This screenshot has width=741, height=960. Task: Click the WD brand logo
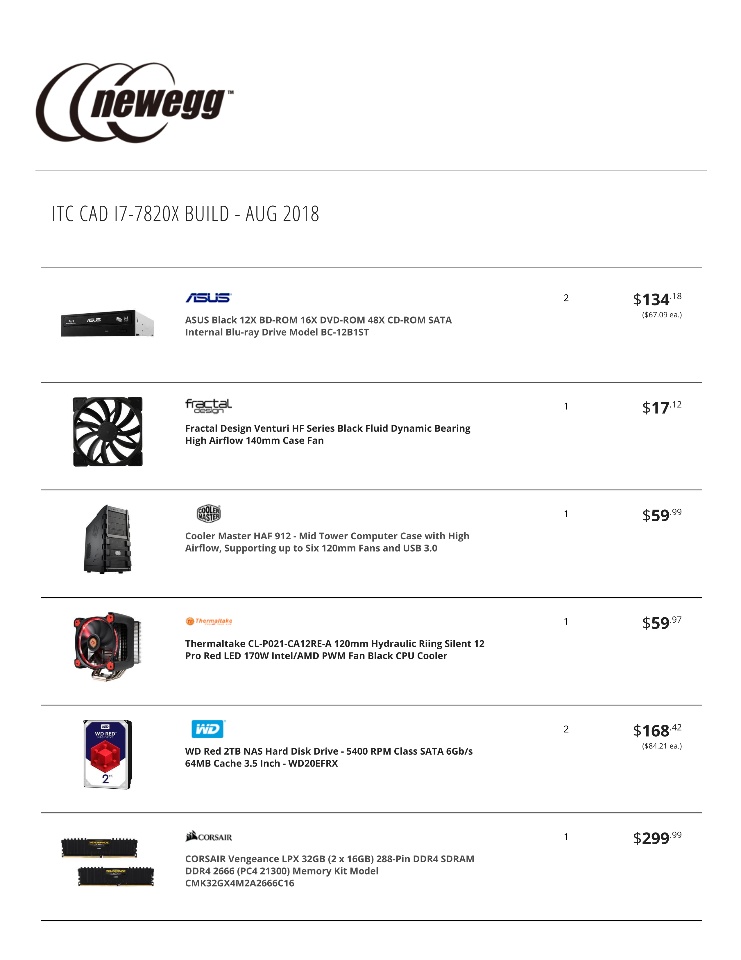(208, 729)
